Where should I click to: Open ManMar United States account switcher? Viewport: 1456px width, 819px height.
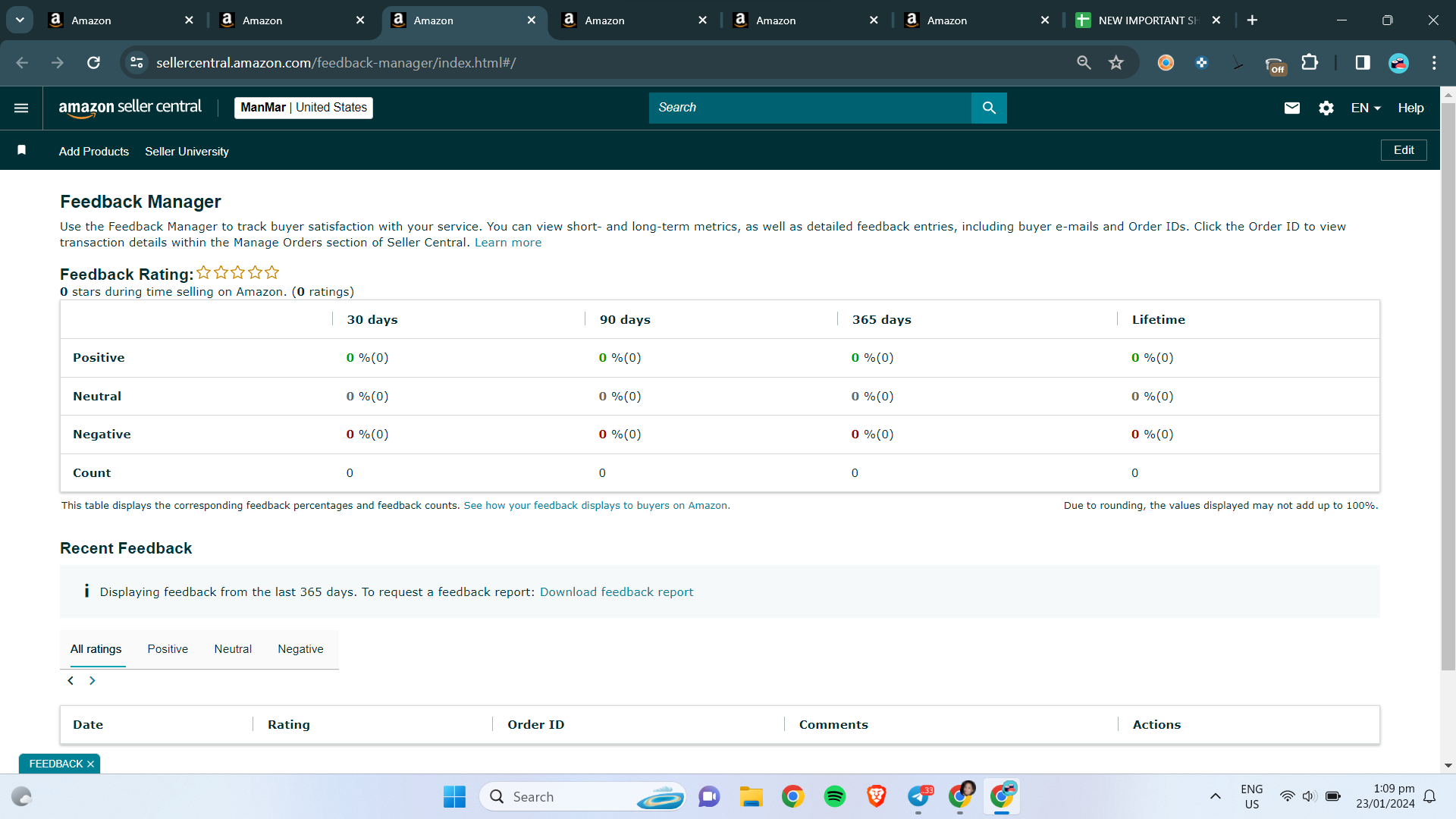[303, 108]
